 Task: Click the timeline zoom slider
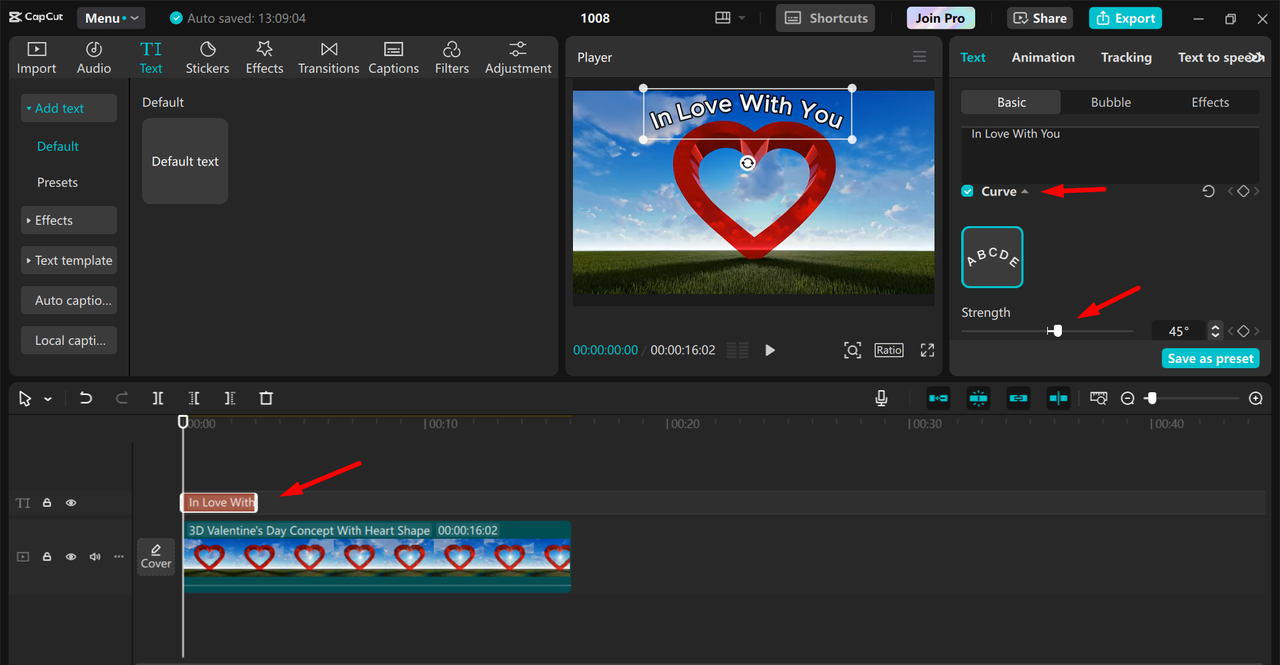pos(1192,398)
